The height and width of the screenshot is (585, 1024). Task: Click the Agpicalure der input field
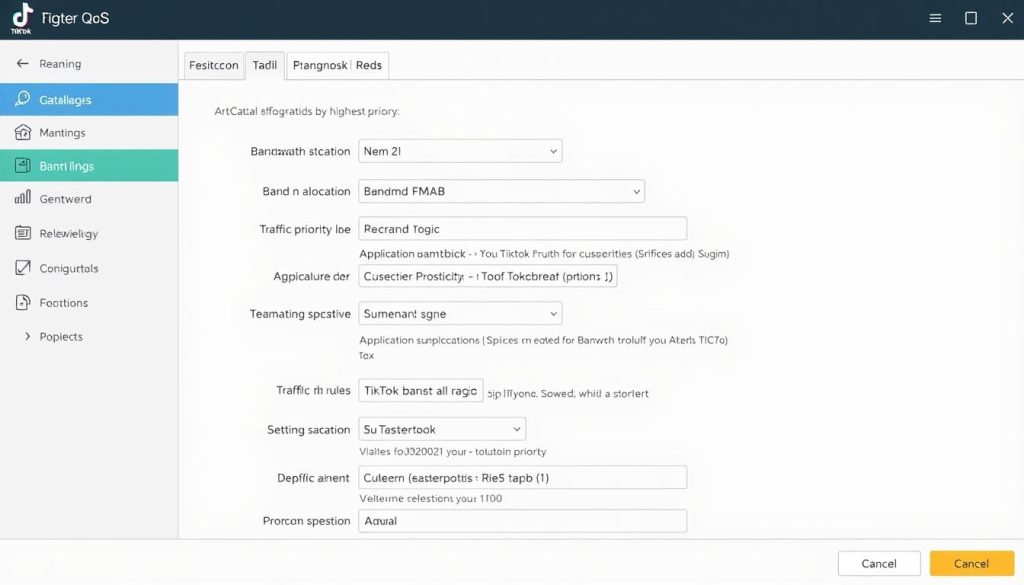[487, 276]
